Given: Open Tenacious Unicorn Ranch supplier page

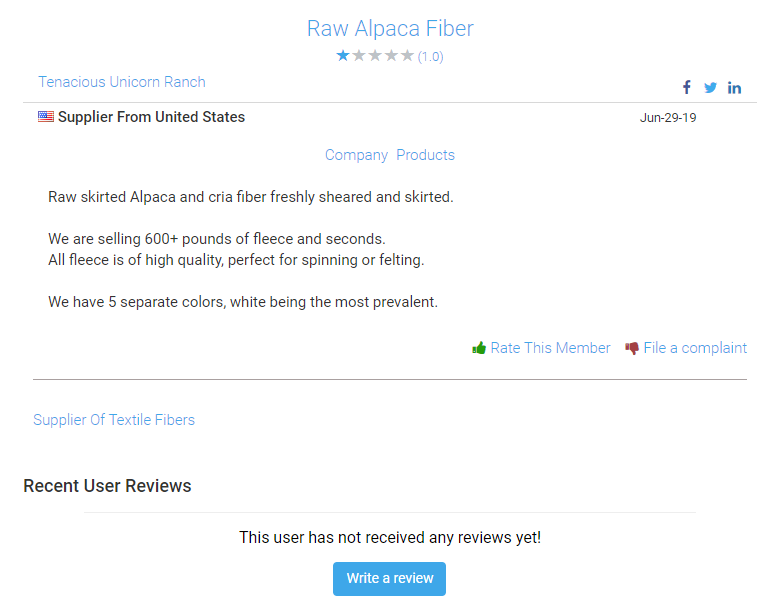Looking at the screenshot, I should tap(122, 82).
